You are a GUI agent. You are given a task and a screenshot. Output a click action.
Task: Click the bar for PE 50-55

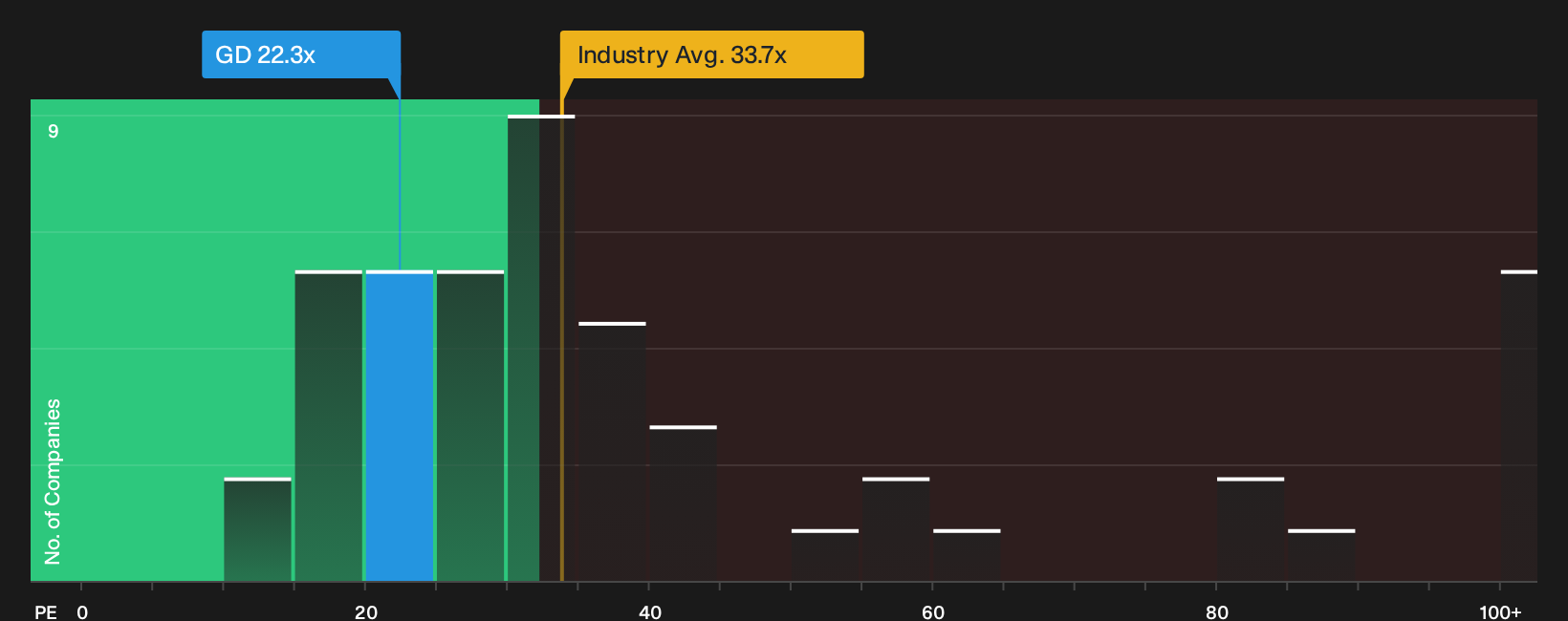[825, 555]
